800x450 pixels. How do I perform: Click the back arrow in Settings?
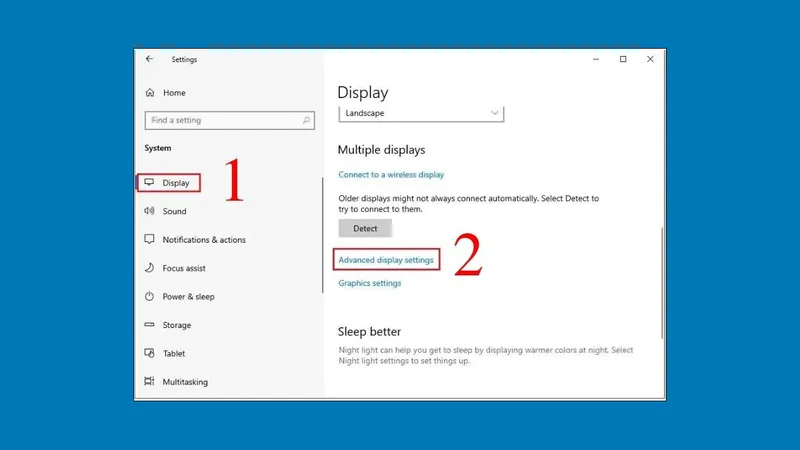[150, 59]
